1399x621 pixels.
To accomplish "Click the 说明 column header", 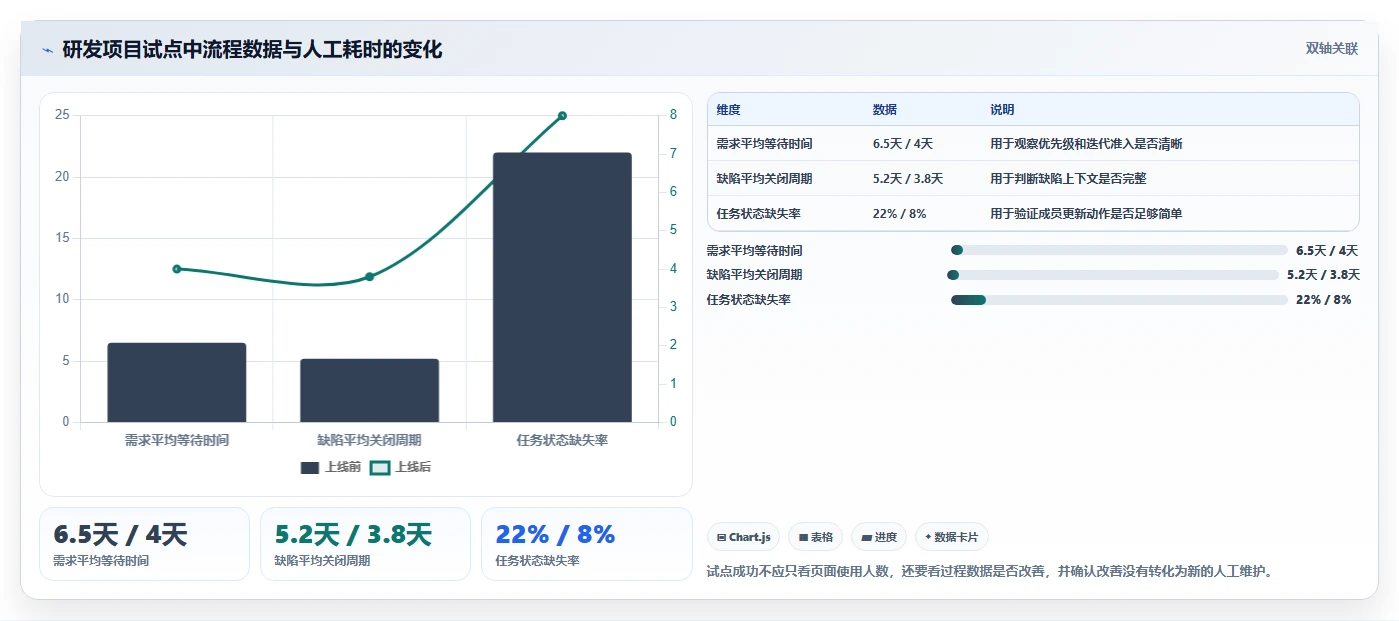I will coord(1002,110).
